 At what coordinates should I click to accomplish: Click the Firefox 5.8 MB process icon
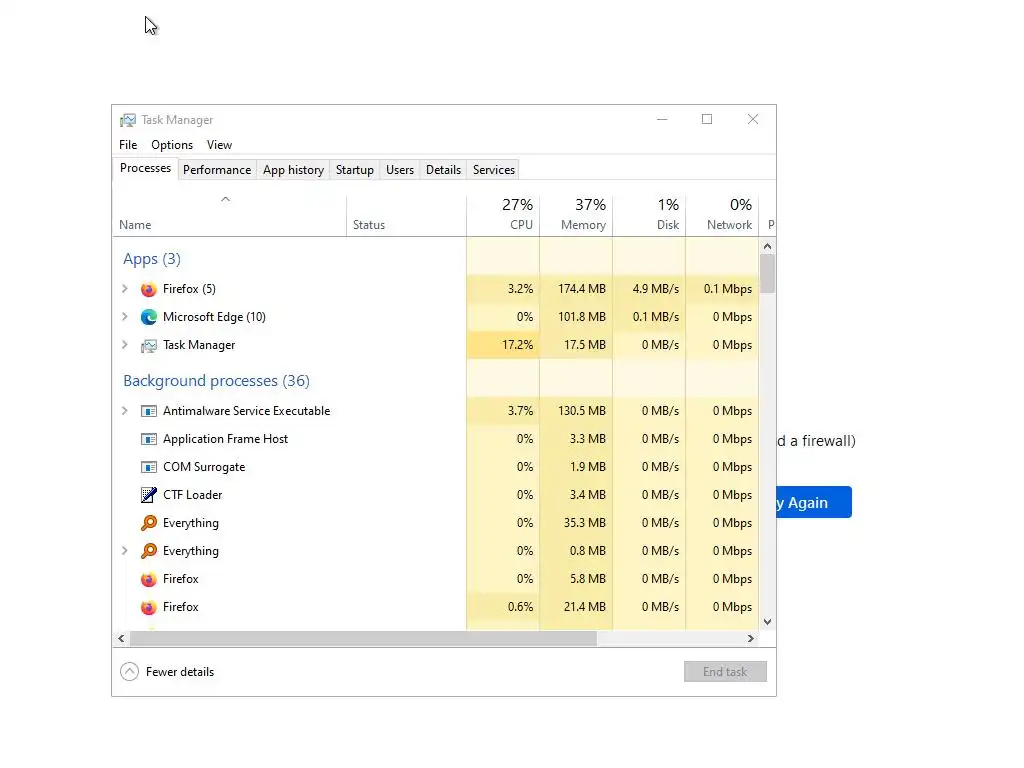coord(149,579)
